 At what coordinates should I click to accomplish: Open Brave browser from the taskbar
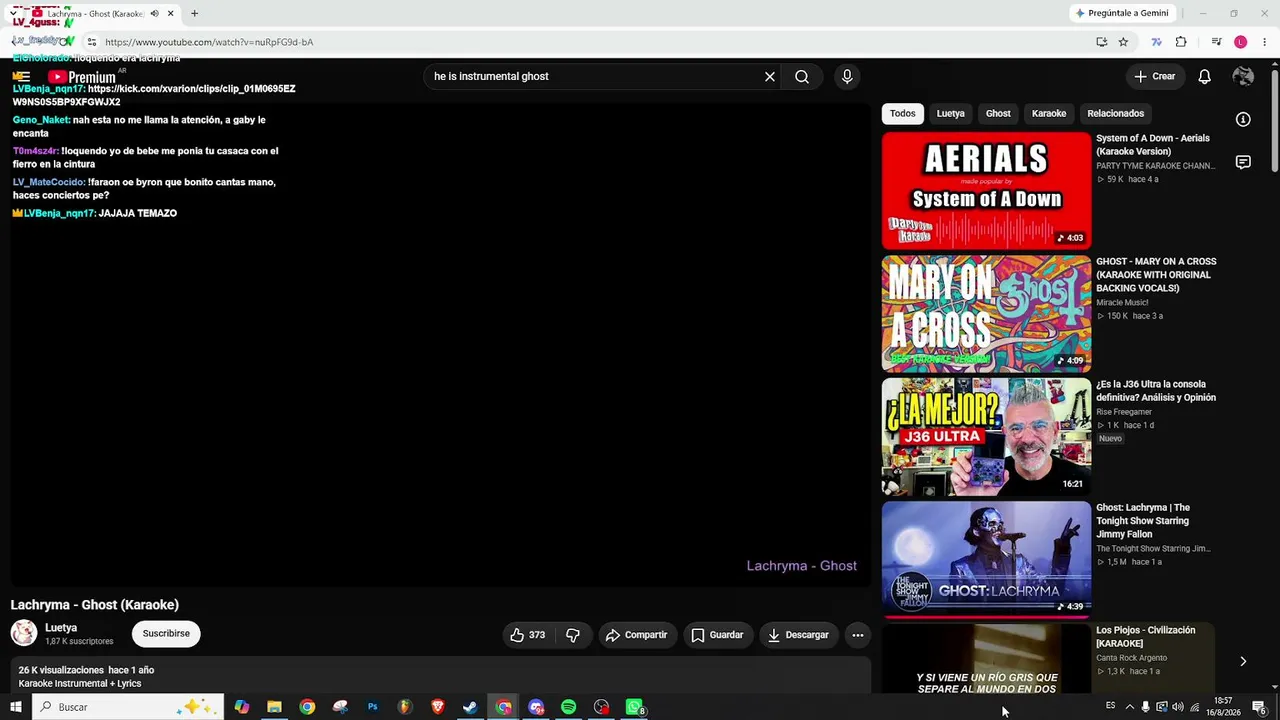437,707
